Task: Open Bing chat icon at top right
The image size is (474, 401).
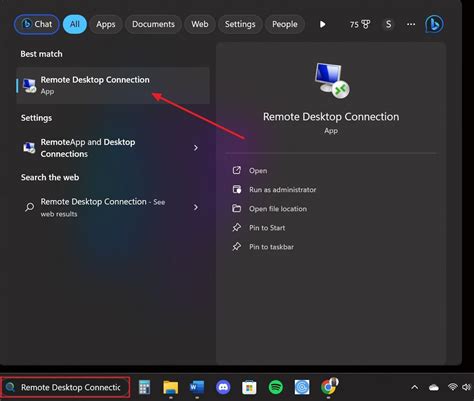Action: click(434, 24)
